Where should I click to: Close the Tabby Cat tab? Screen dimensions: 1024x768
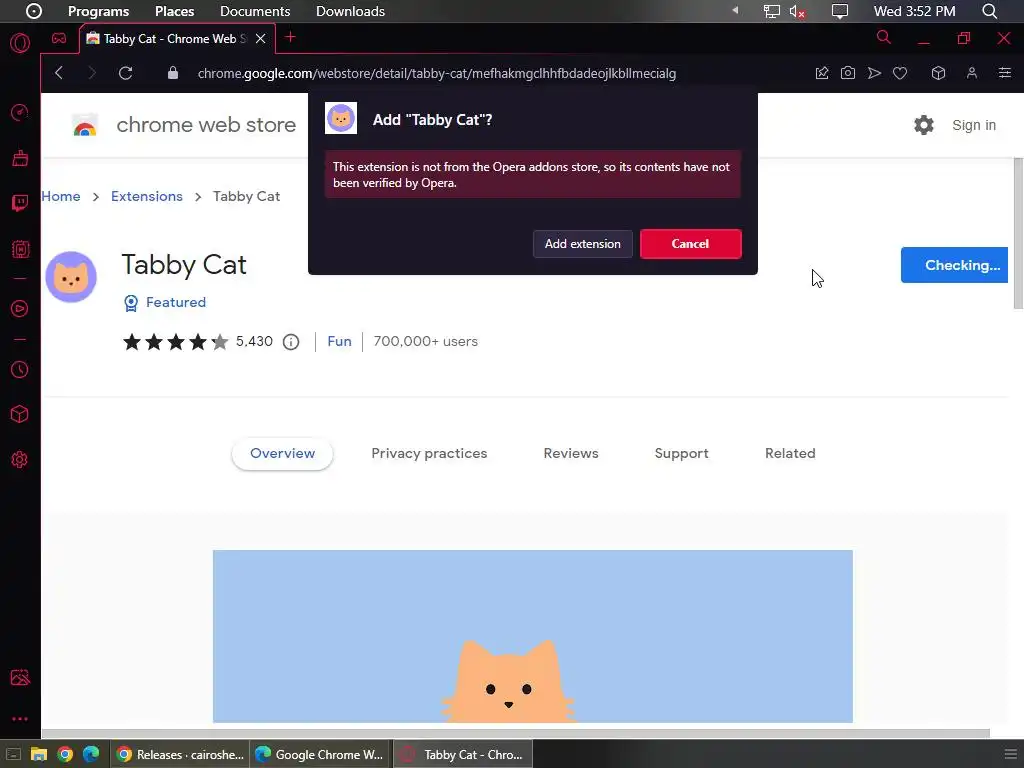click(261, 39)
